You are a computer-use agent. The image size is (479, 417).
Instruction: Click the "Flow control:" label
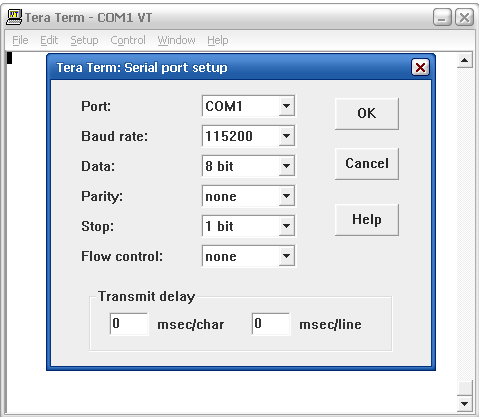coord(122,256)
